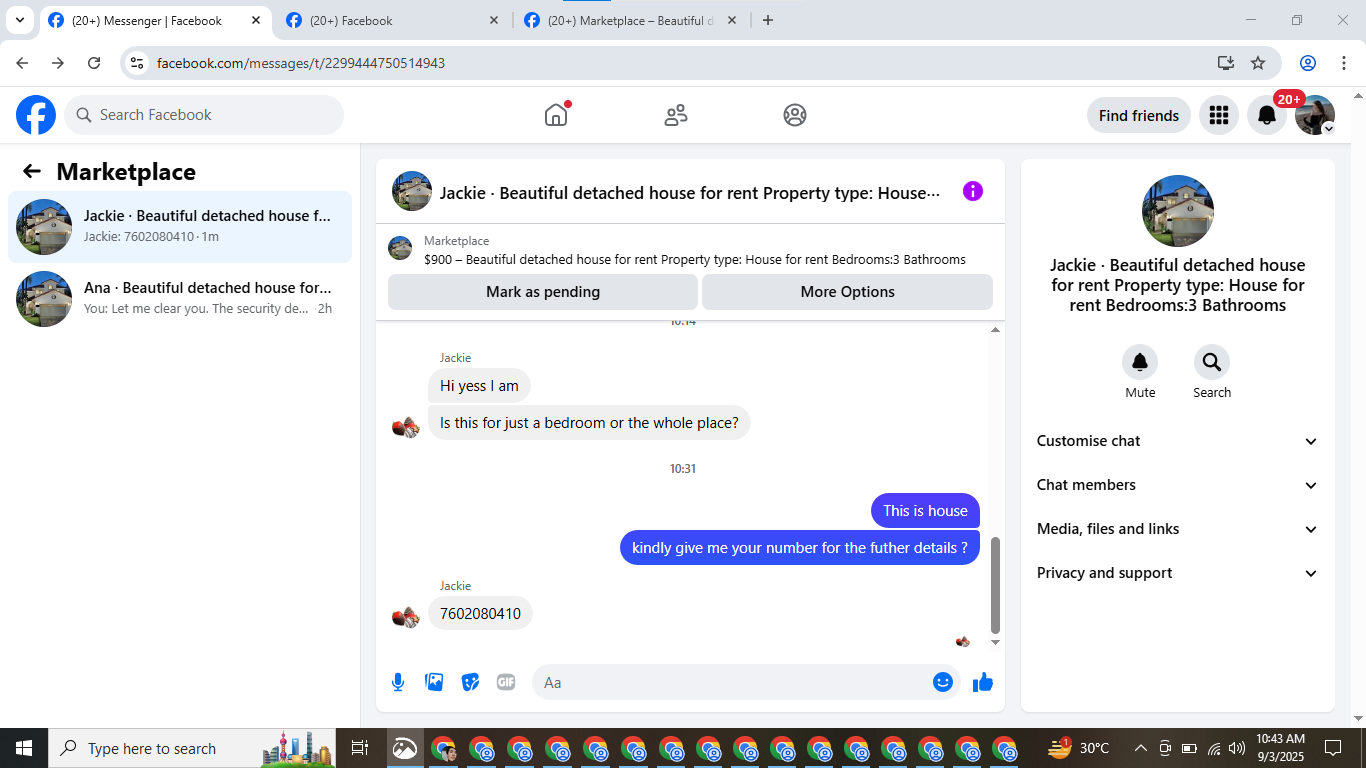Click the bedroom or whole place message
The height and width of the screenshot is (768, 1366).
[x=589, y=423]
